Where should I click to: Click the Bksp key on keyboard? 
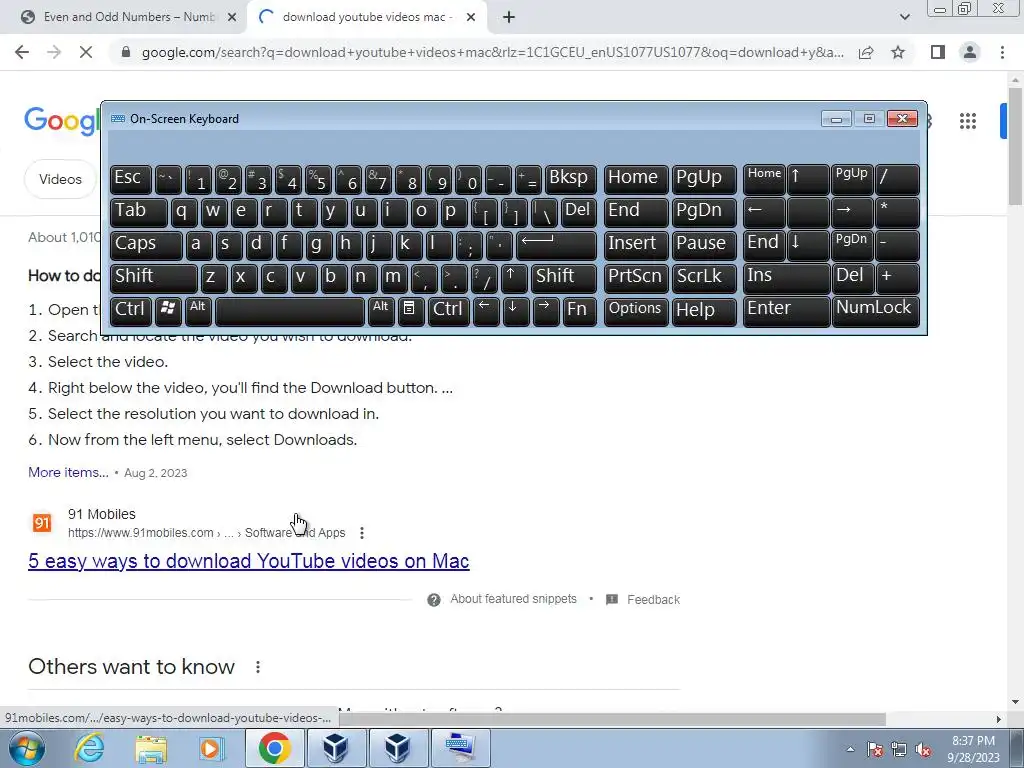(x=570, y=180)
